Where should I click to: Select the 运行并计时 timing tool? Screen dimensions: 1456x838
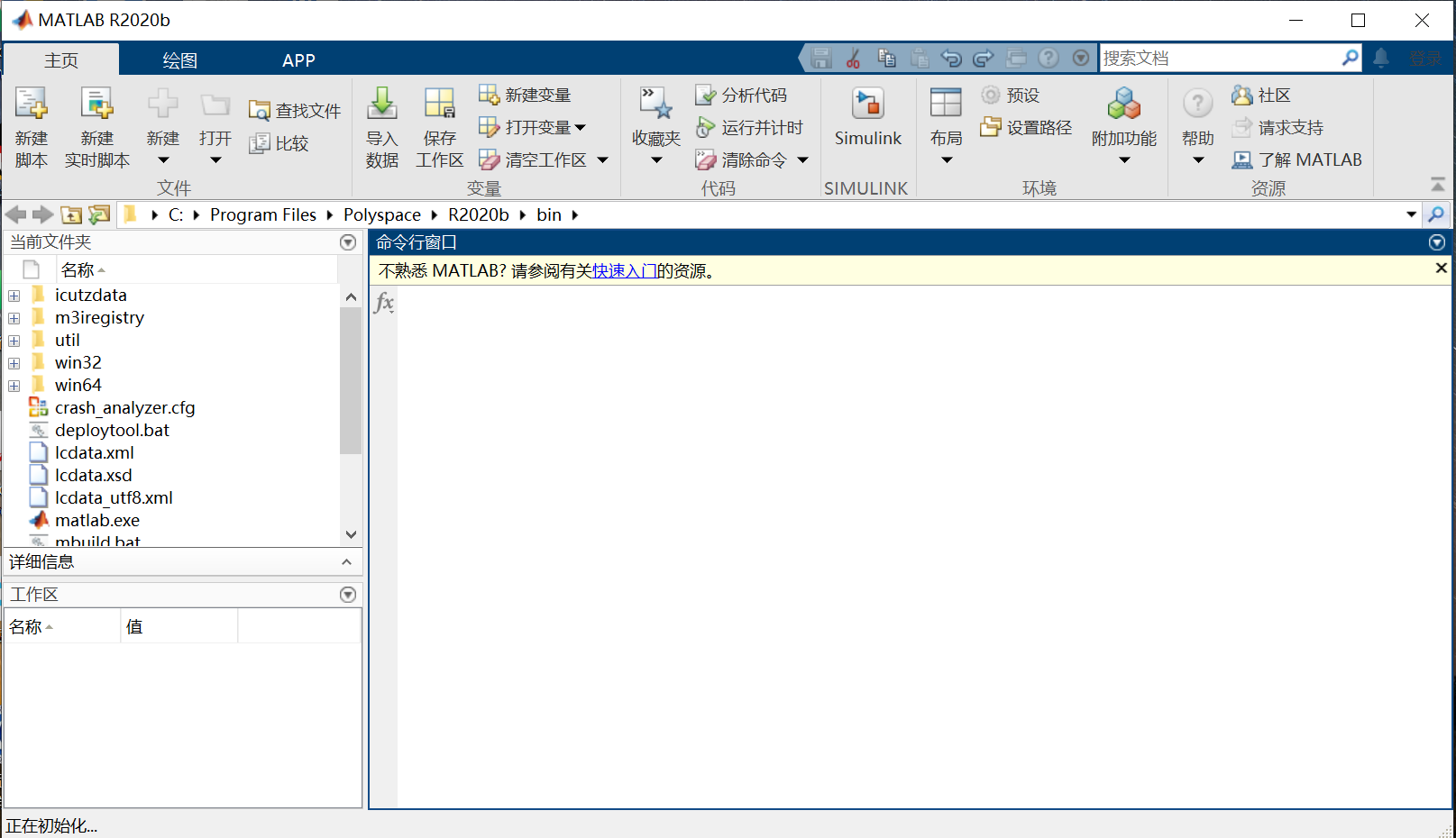click(x=751, y=127)
